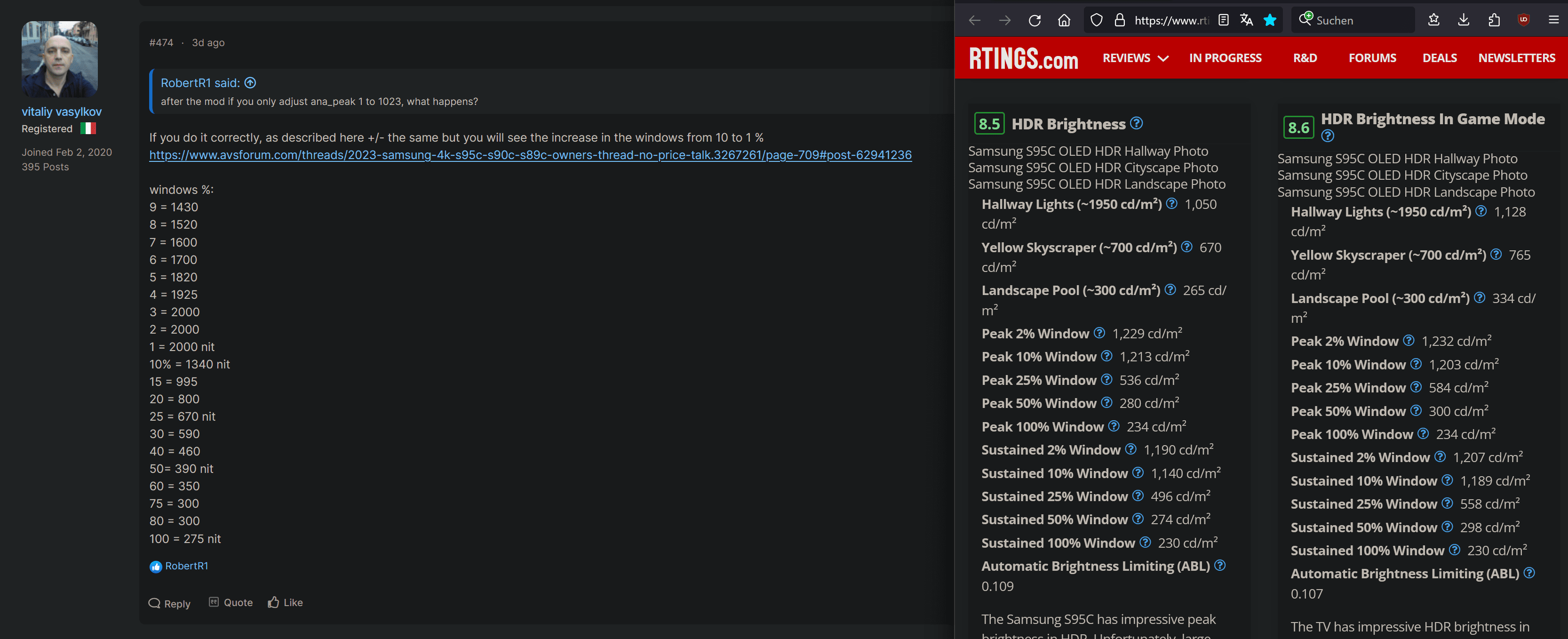1568x639 pixels.
Task: Open vitaliy vasylkov profile name
Action: coord(62,112)
